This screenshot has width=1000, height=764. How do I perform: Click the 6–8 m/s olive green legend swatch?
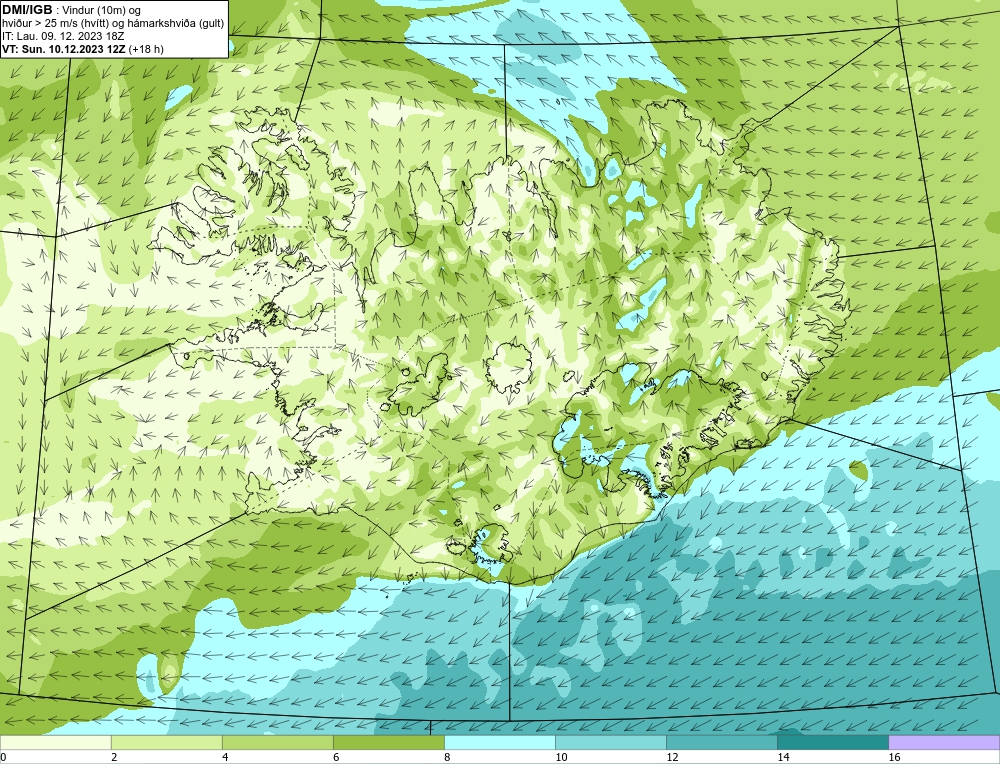coord(388,742)
